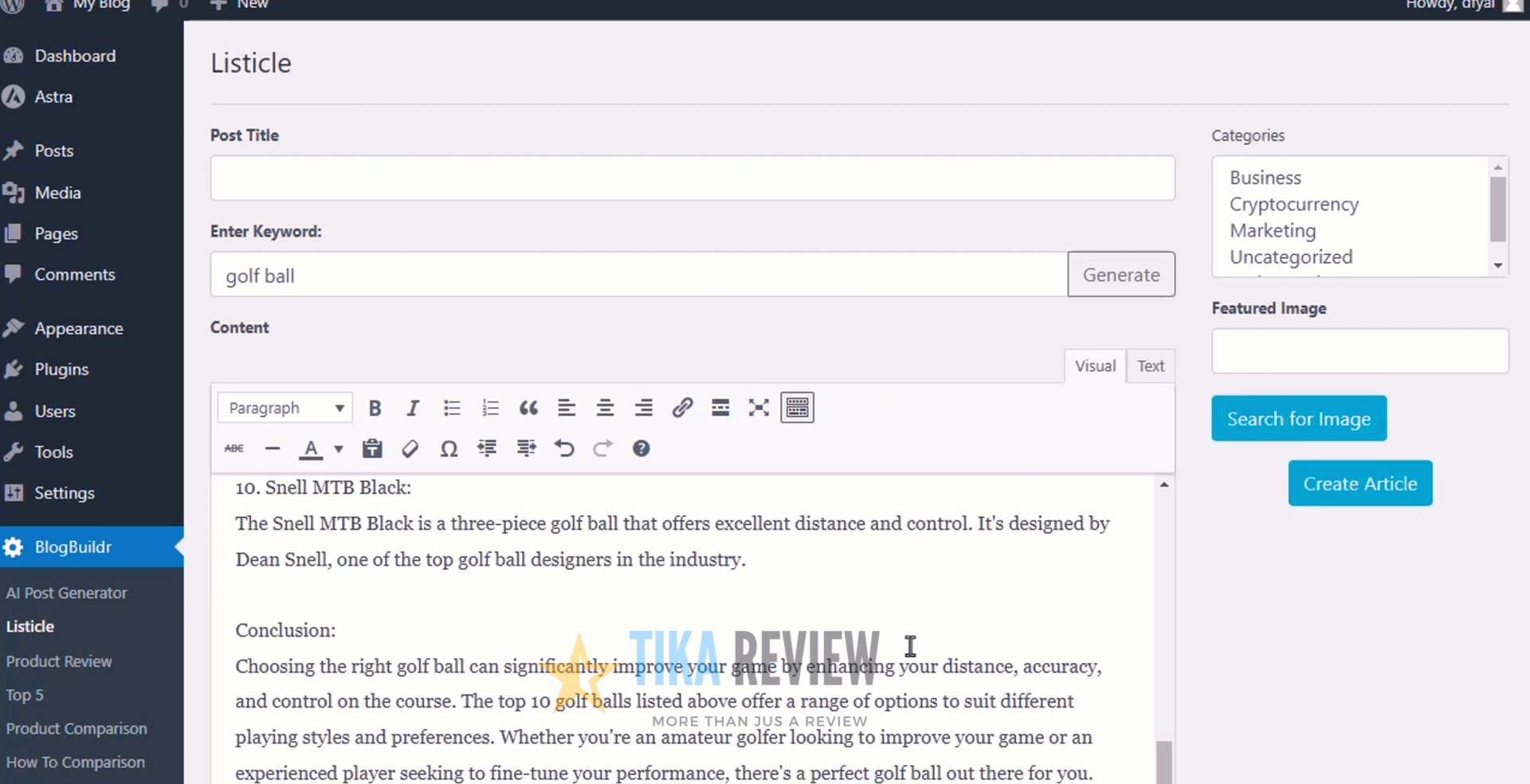1530x784 pixels.
Task: Switch to the Visual editor tab
Action: (x=1095, y=366)
